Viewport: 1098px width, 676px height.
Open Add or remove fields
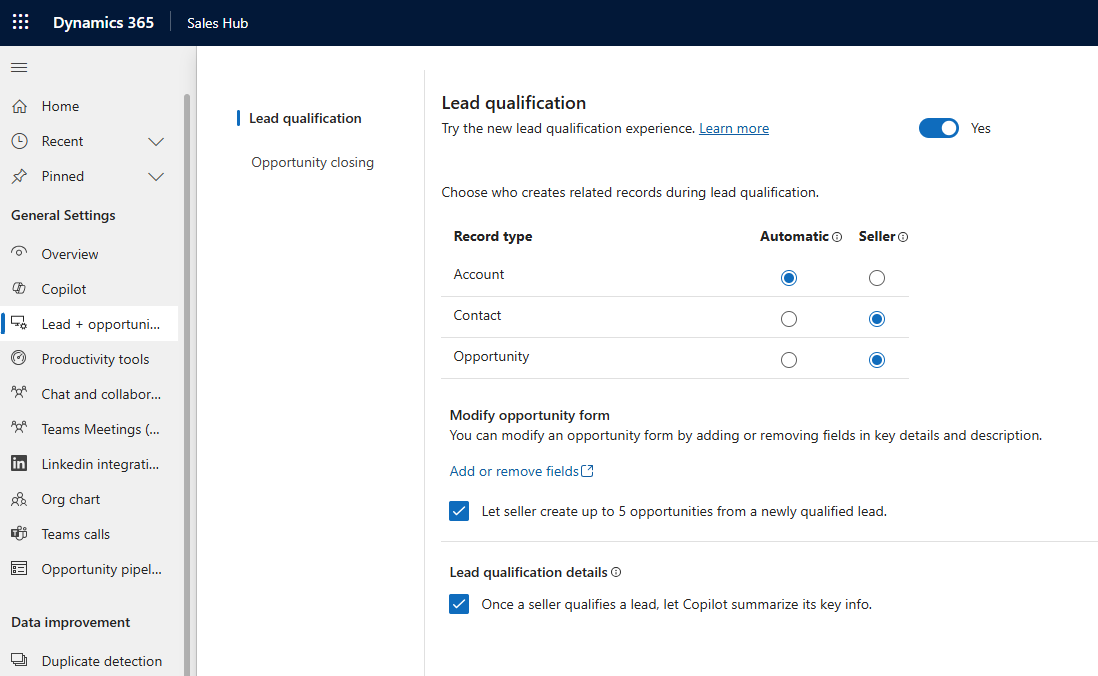point(514,470)
